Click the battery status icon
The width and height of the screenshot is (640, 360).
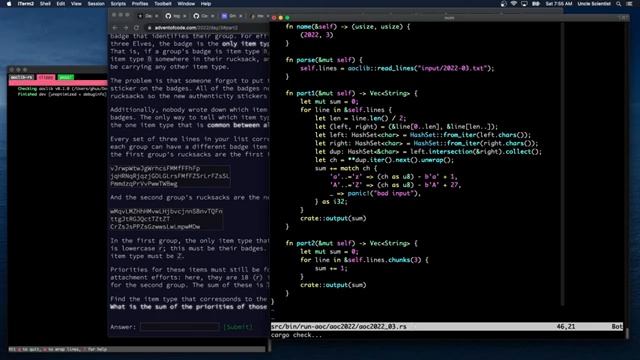pos(536,4)
